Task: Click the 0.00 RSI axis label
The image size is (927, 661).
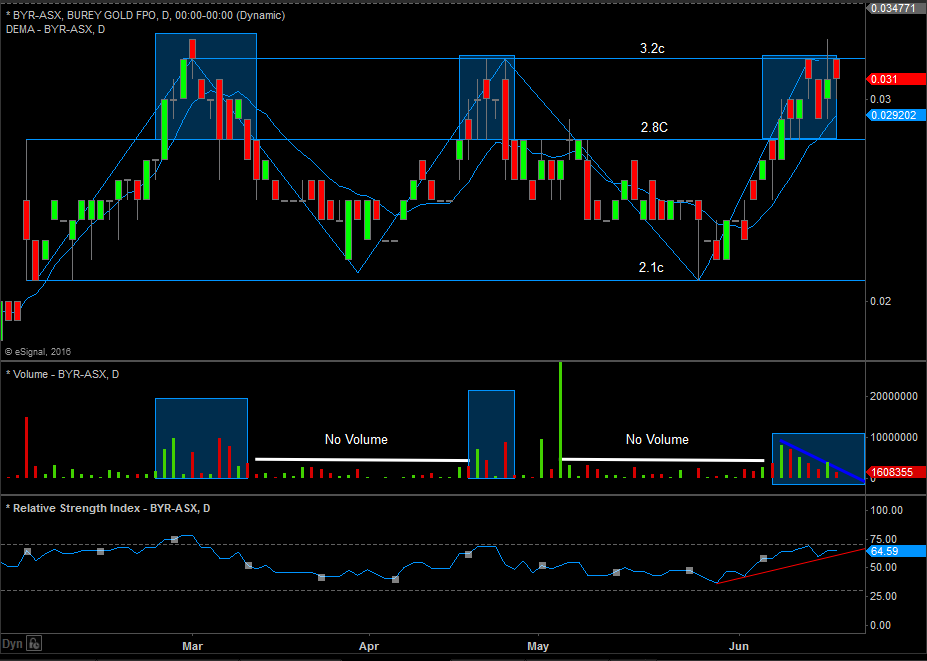Action: [x=881, y=625]
